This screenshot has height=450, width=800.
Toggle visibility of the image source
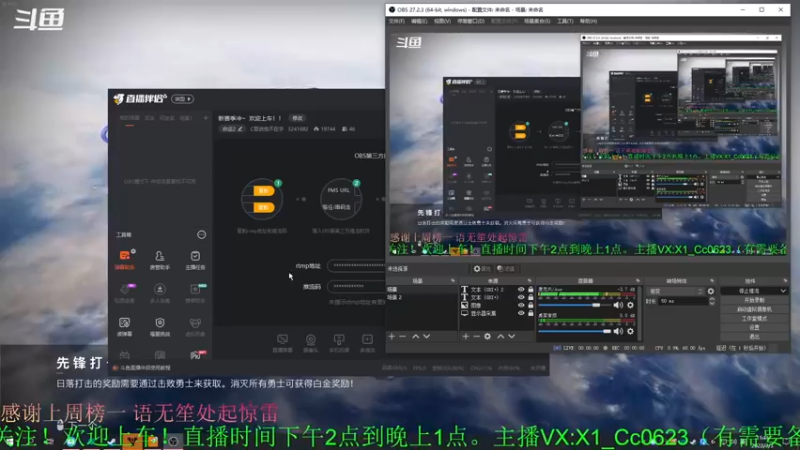point(521,305)
